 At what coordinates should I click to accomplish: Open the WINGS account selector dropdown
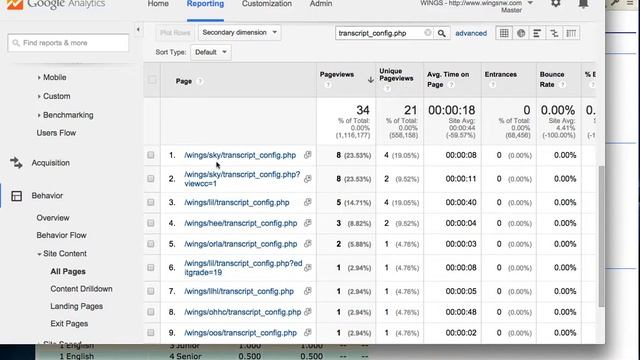point(530,3)
